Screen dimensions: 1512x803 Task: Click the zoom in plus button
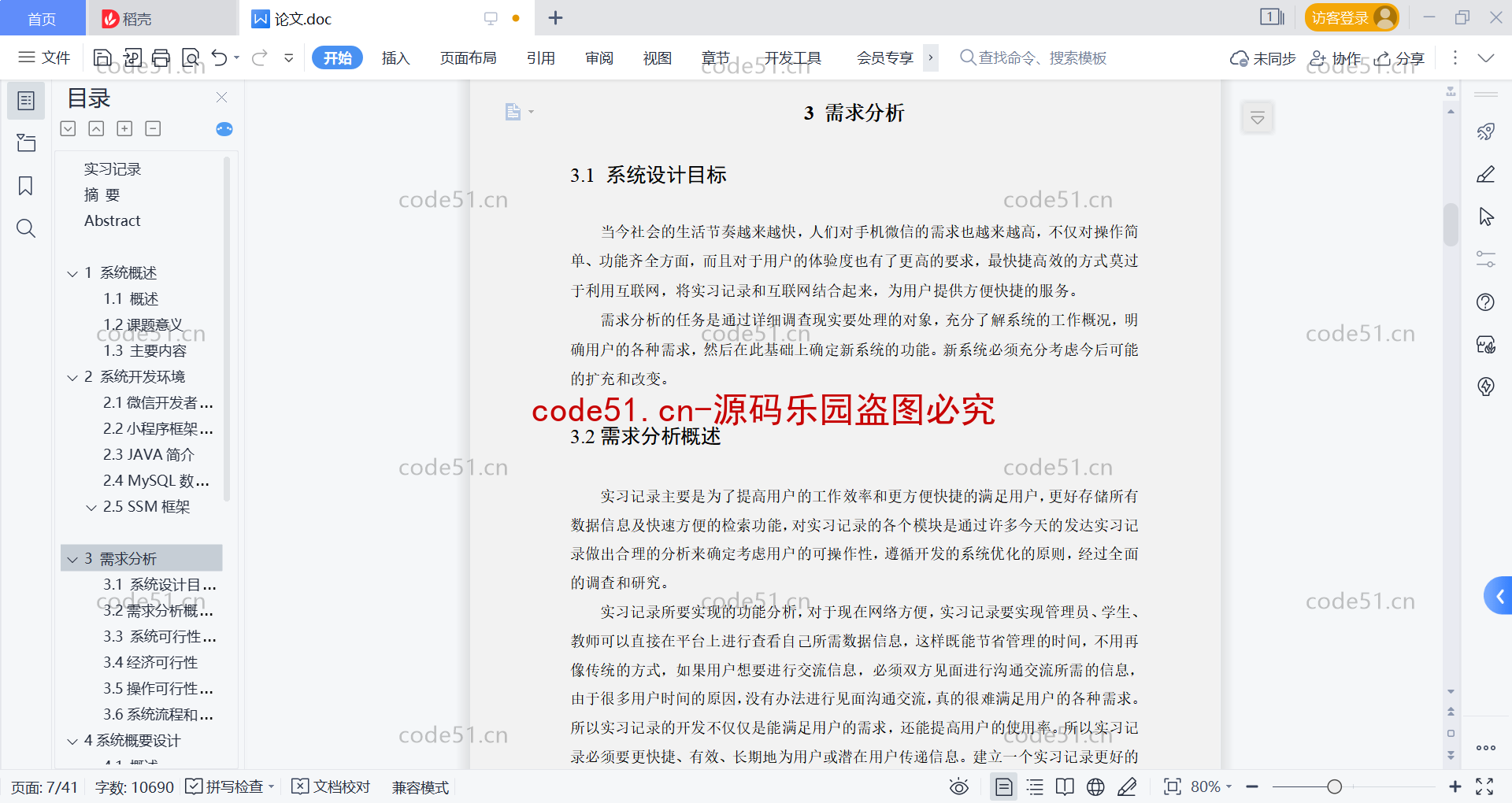(1455, 786)
